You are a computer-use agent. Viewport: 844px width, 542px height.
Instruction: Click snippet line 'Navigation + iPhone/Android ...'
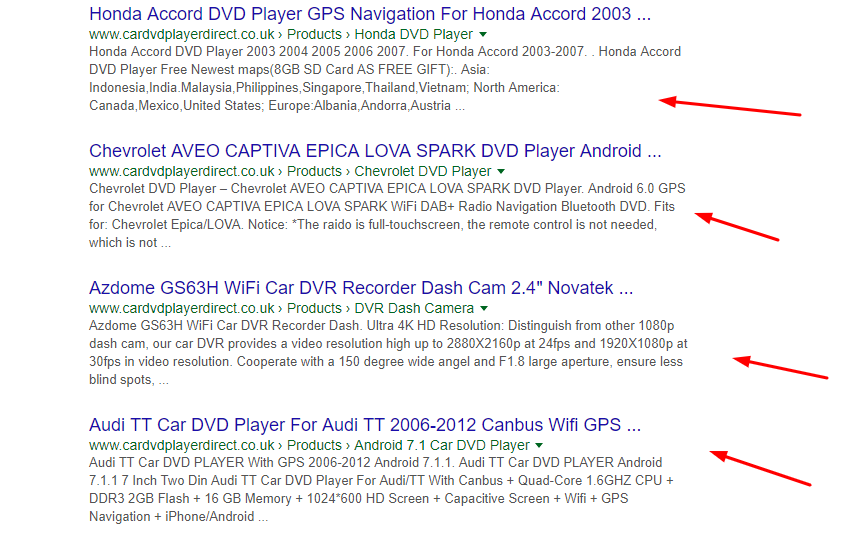[x=179, y=517]
